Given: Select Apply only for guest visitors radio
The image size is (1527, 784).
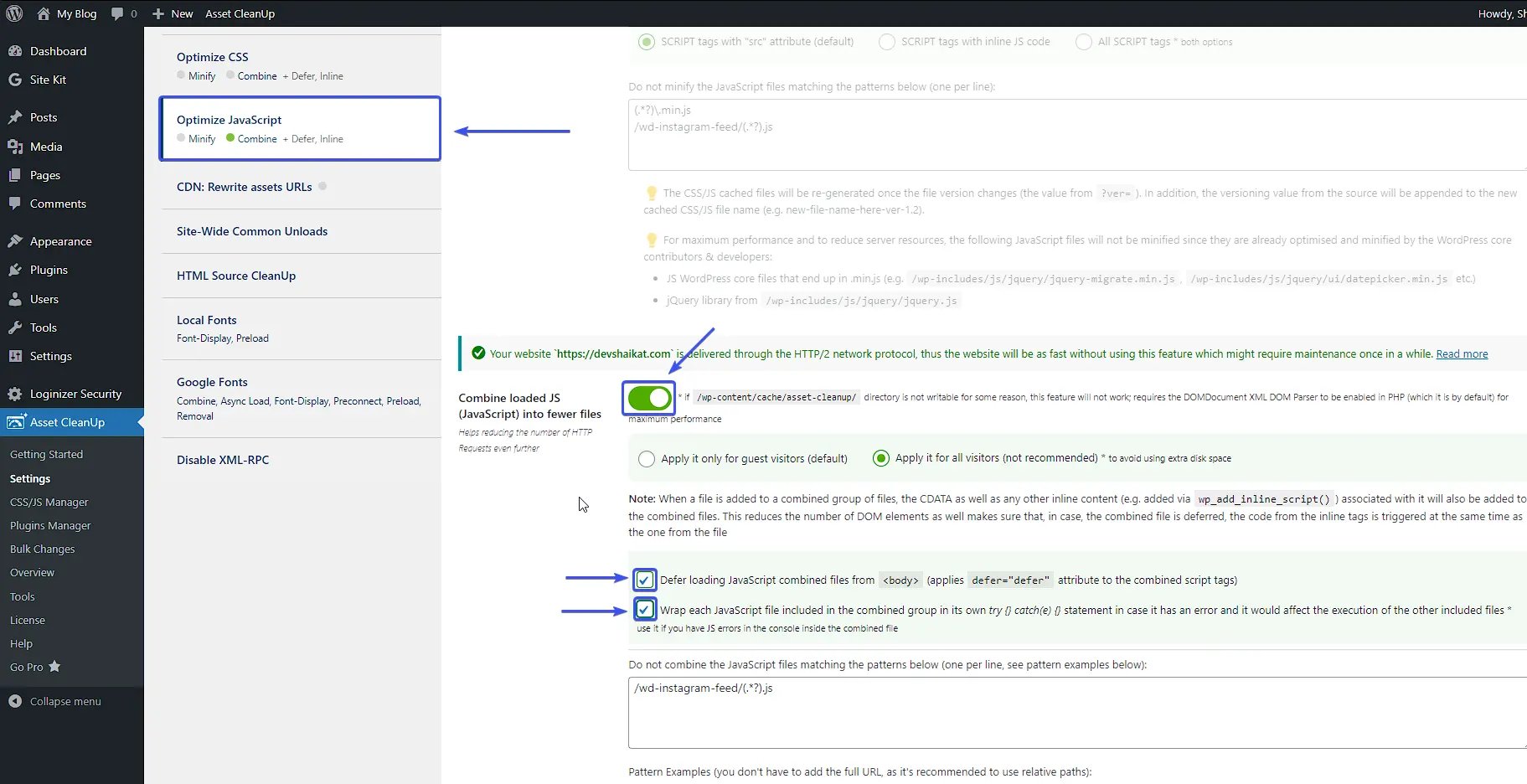Looking at the screenshot, I should (x=647, y=459).
